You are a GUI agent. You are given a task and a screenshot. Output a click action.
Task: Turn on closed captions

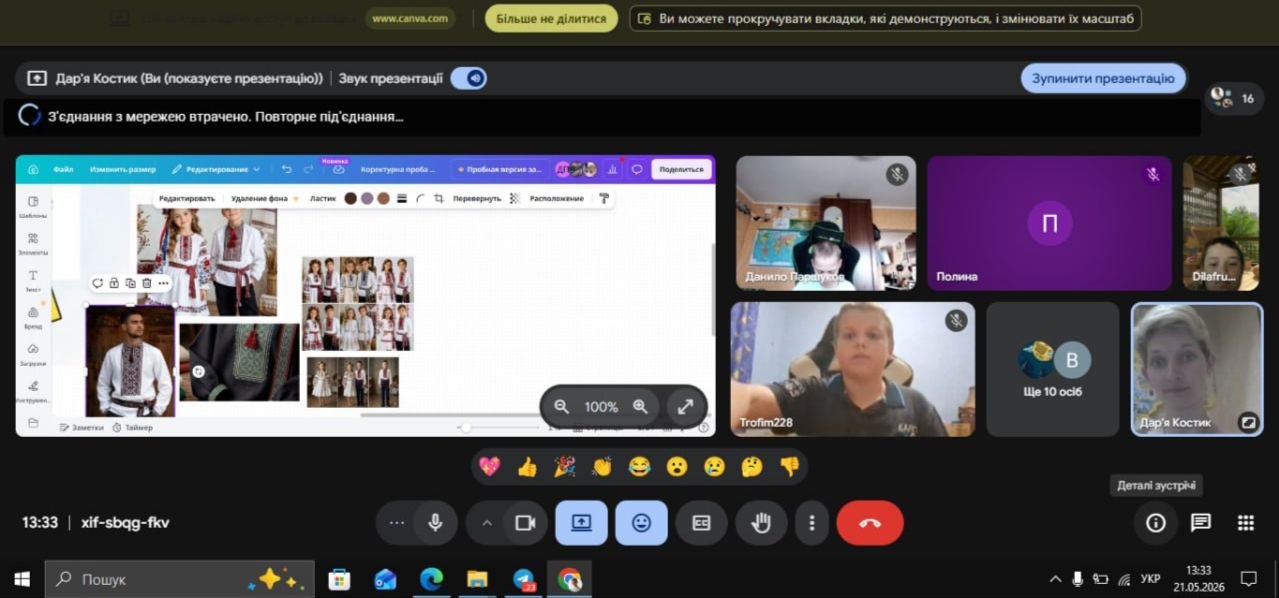[x=701, y=523]
